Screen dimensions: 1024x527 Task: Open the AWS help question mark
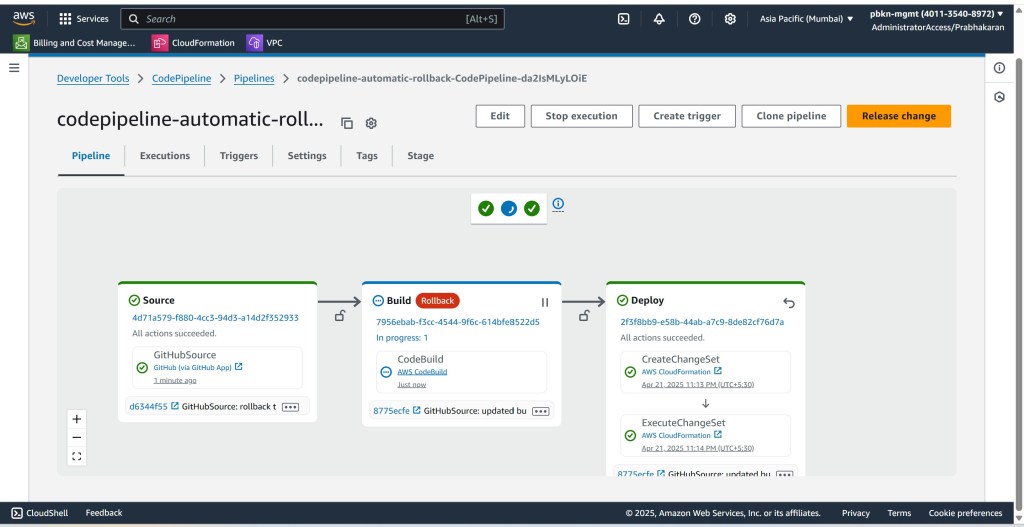[x=695, y=19]
